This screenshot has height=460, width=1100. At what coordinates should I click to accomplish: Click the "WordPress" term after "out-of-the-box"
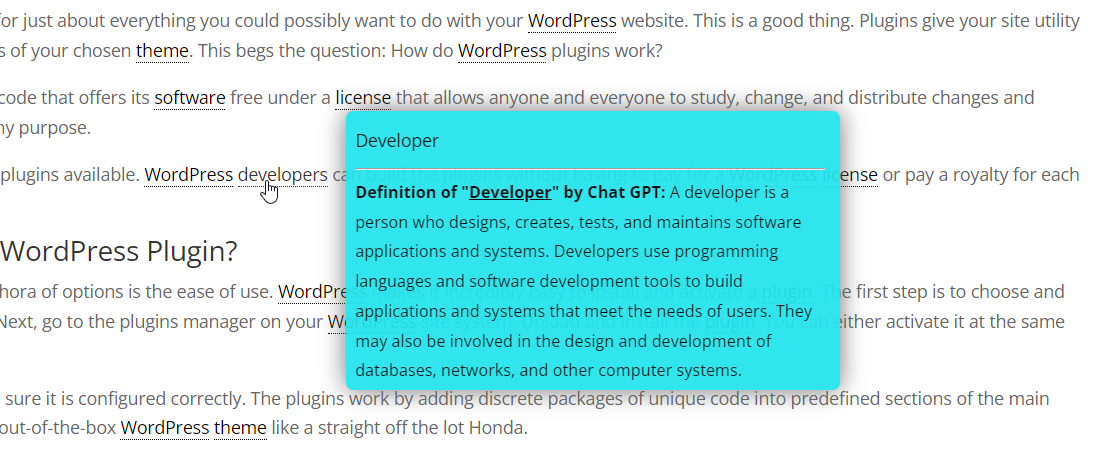click(165, 428)
